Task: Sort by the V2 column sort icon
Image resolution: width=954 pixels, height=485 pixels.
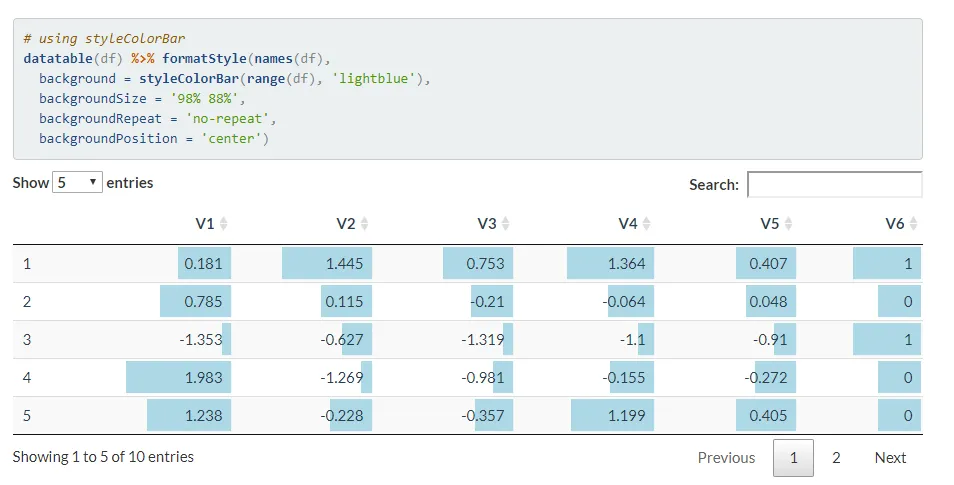Action: tap(365, 224)
